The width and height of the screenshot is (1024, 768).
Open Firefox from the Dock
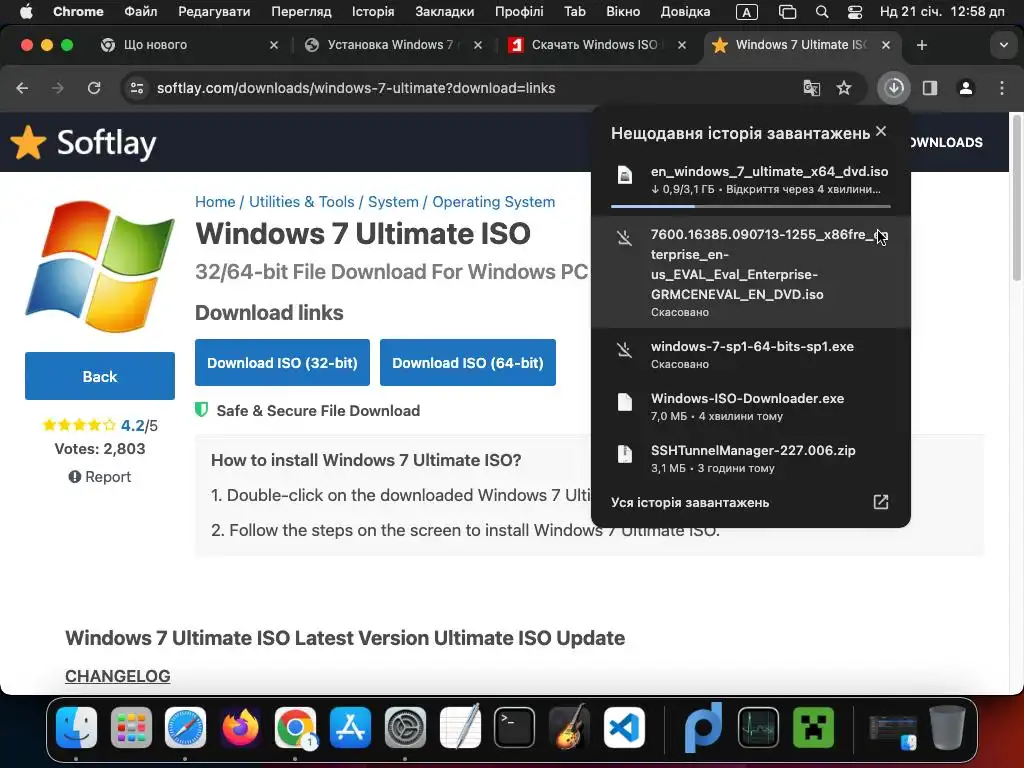point(240,727)
